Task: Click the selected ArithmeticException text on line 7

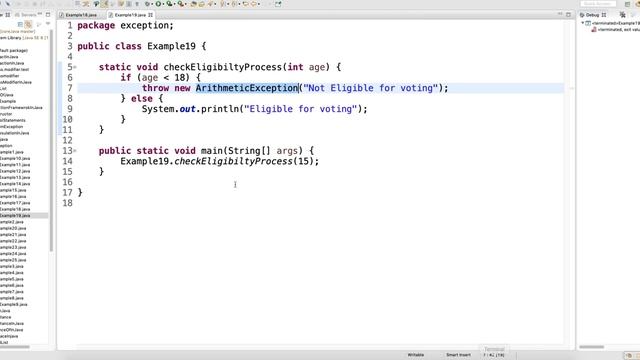Action: click(247, 88)
